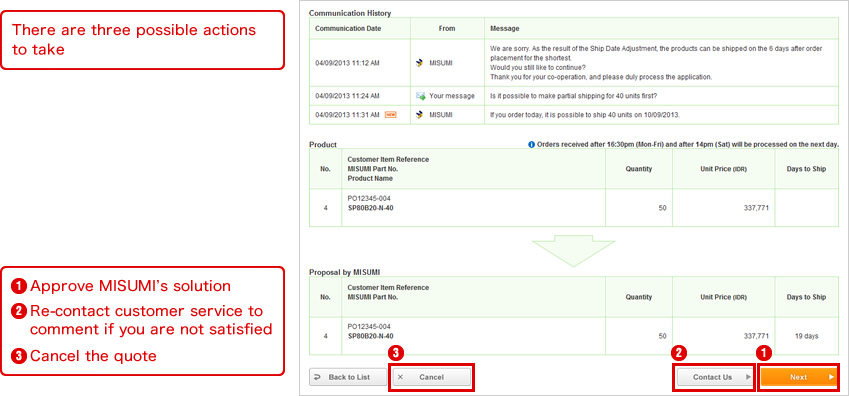Image resolution: width=849 pixels, height=396 pixels.
Task: Click the Cancel button
Action: point(432,377)
